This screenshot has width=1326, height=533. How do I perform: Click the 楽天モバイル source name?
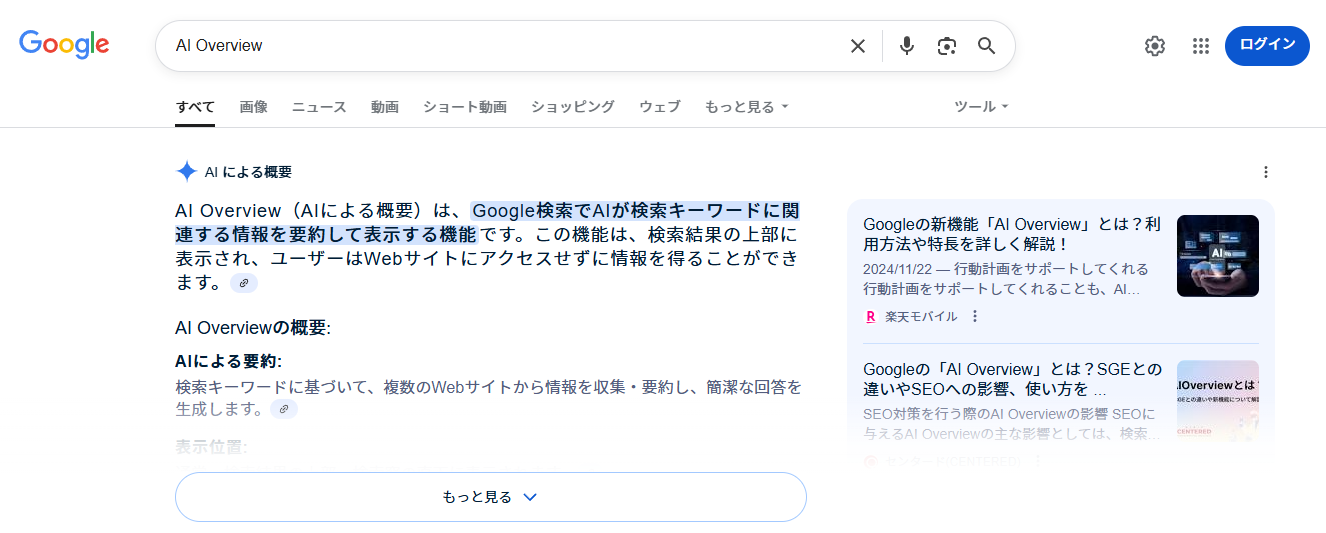tap(921, 316)
